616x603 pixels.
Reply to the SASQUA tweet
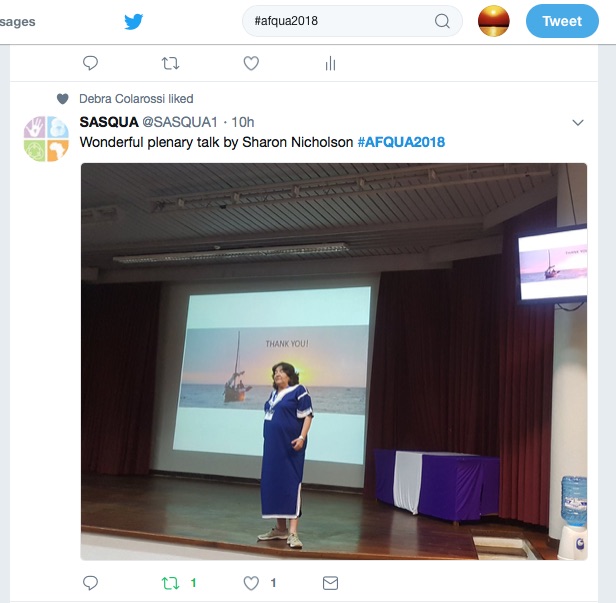click(x=90, y=583)
